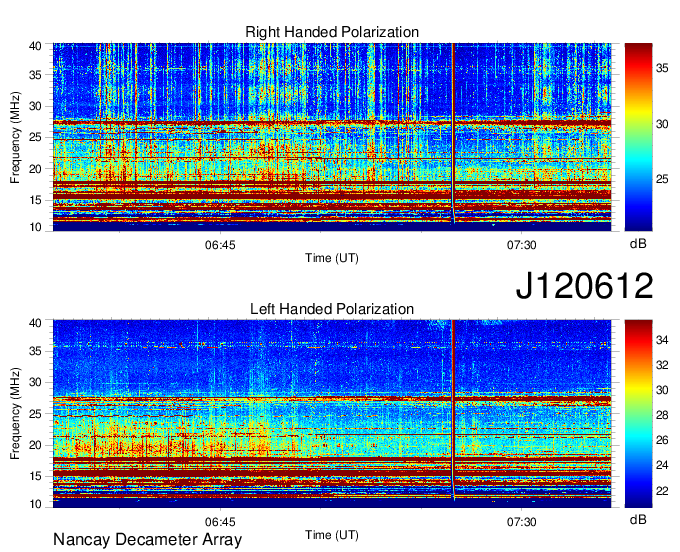Click the 10 MHz tick on Right Handed frequency axis

[36, 227]
